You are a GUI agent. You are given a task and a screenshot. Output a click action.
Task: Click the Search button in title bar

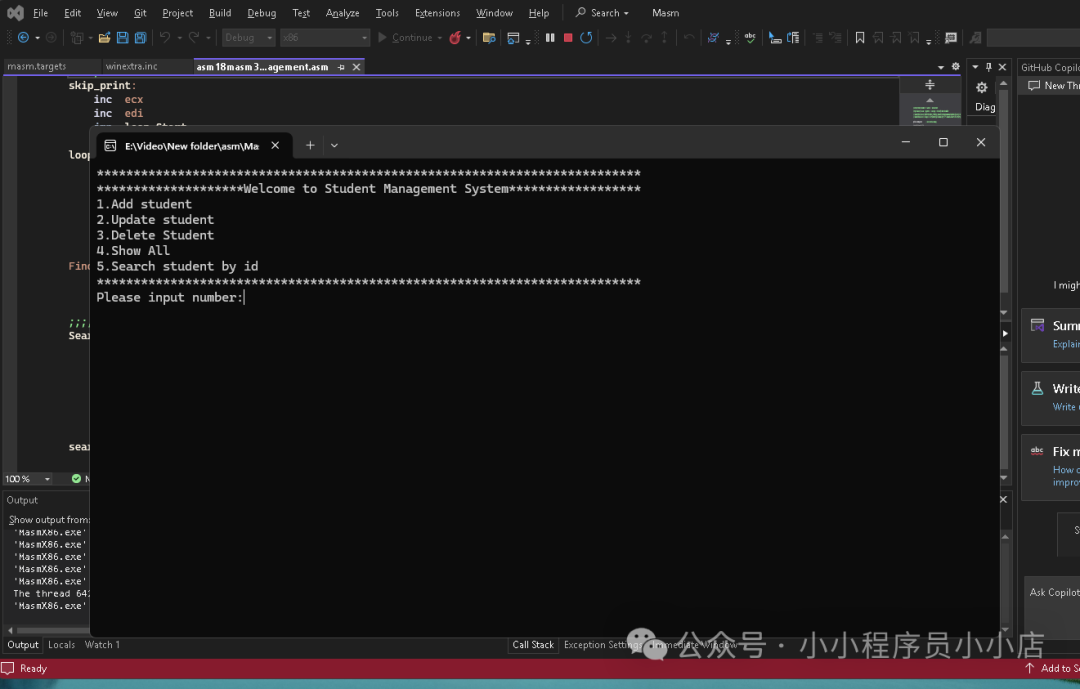point(603,13)
